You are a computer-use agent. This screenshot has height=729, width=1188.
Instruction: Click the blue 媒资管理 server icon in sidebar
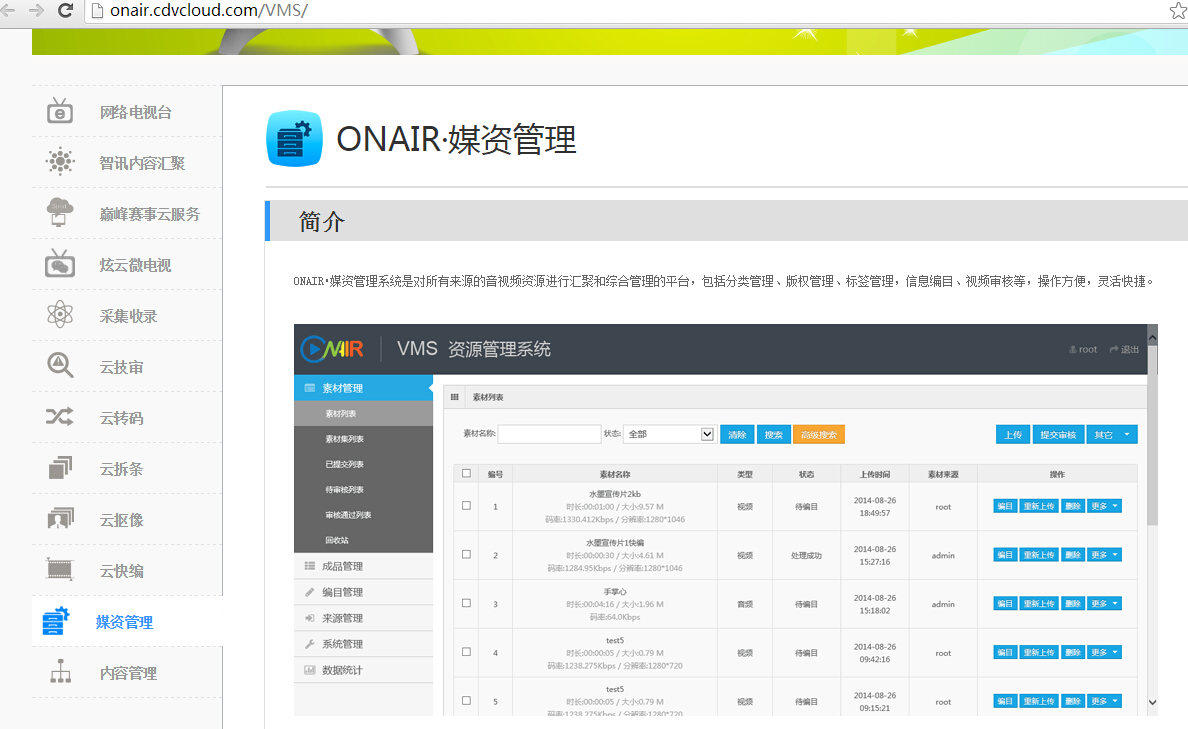[x=56, y=621]
